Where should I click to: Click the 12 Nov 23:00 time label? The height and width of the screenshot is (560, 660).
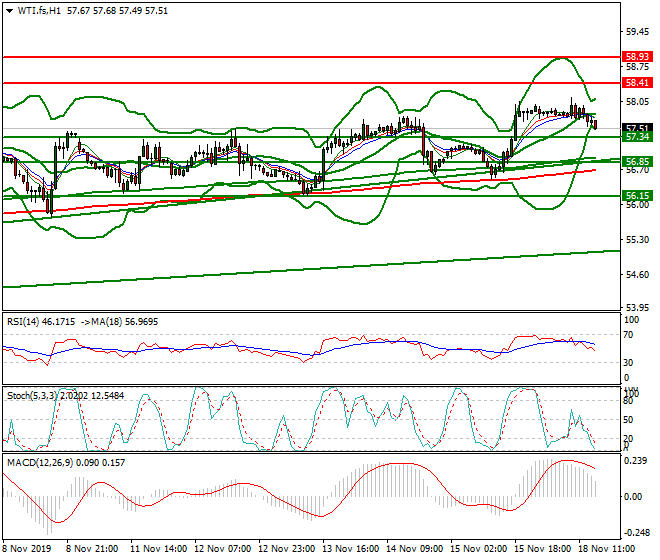tap(287, 549)
